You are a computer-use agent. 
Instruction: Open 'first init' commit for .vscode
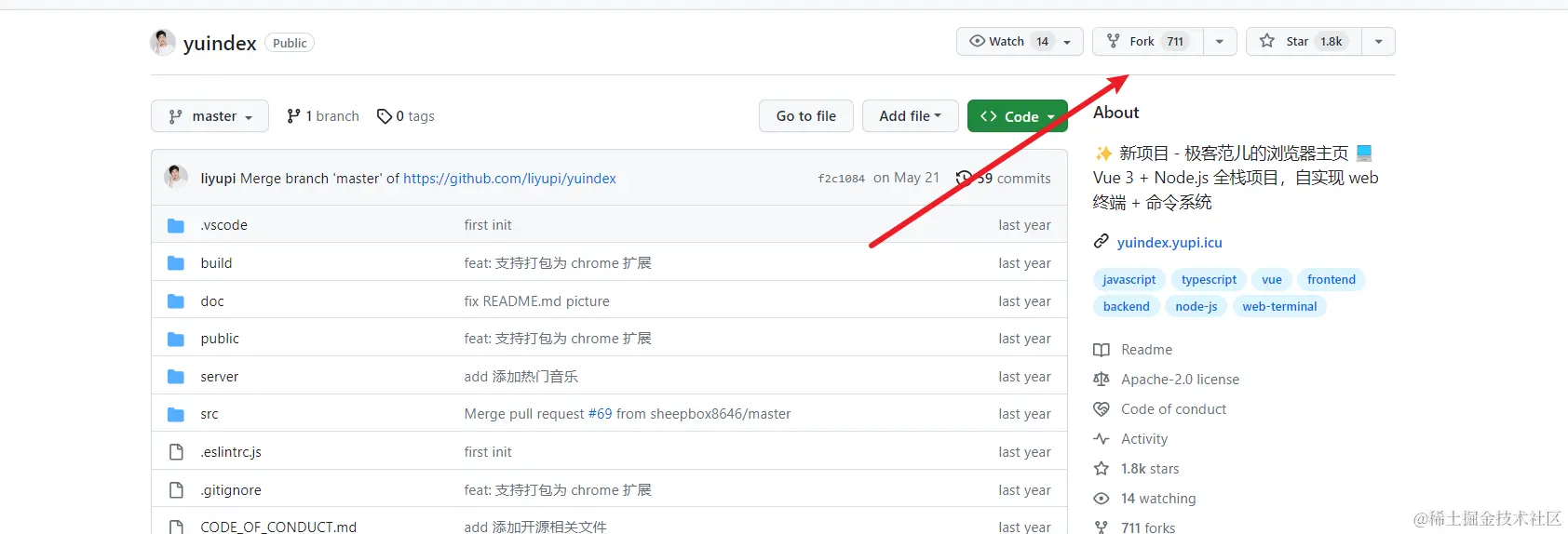488,225
